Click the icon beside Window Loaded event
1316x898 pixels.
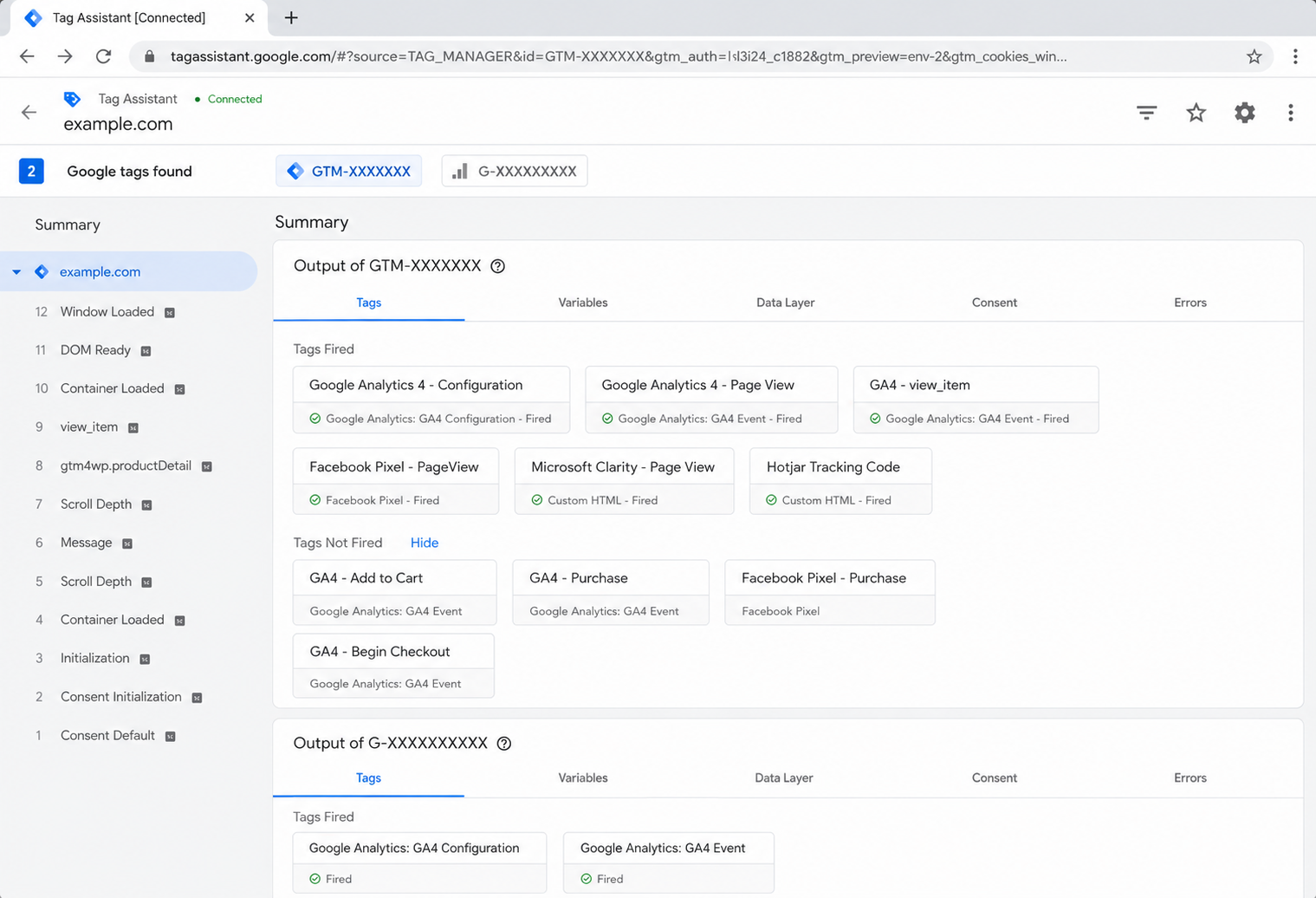point(170,313)
